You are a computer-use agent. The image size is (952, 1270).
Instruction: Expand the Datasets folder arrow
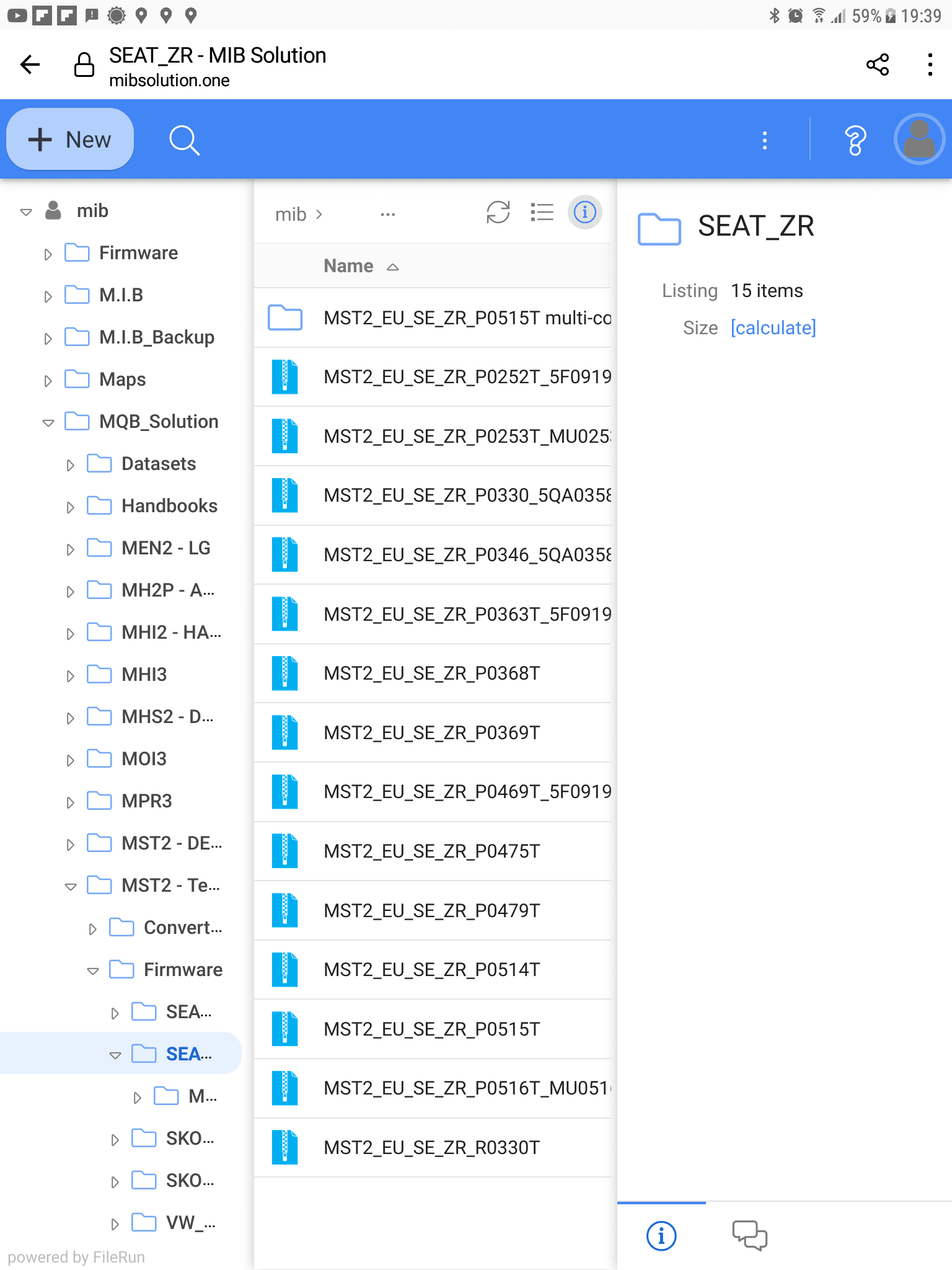click(x=70, y=465)
